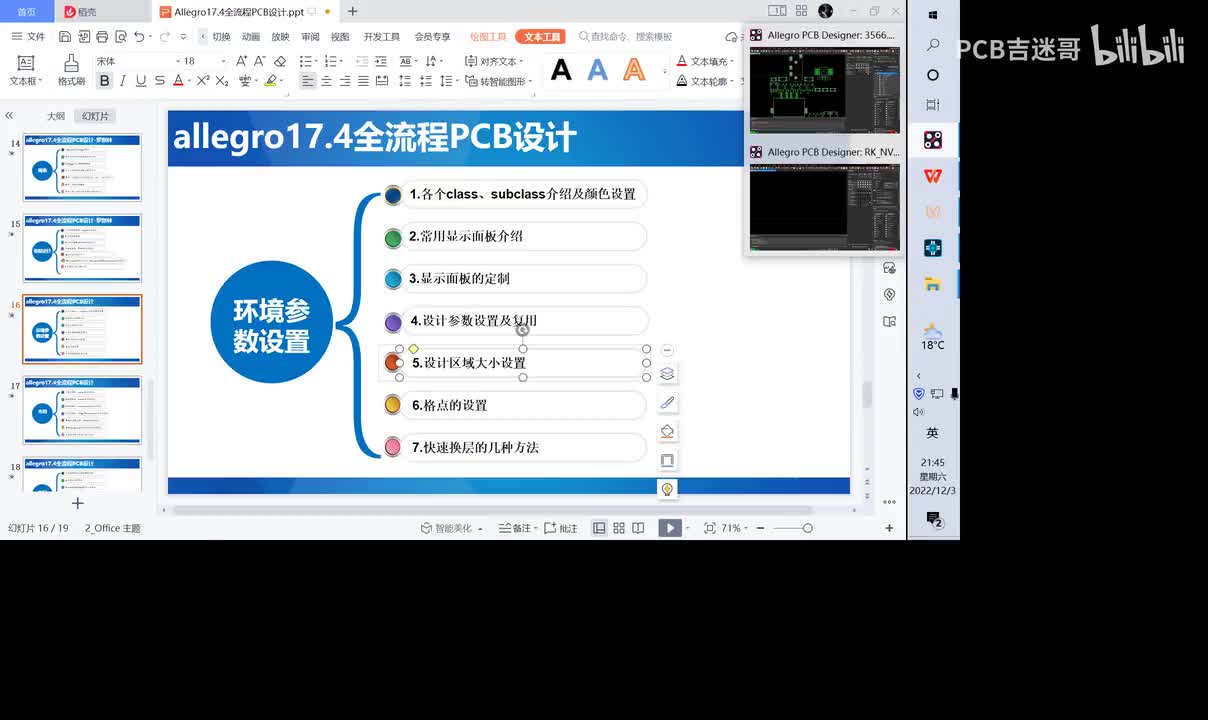Switch to Normal view in the status bar
The width and height of the screenshot is (1208, 720).
[599, 528]
